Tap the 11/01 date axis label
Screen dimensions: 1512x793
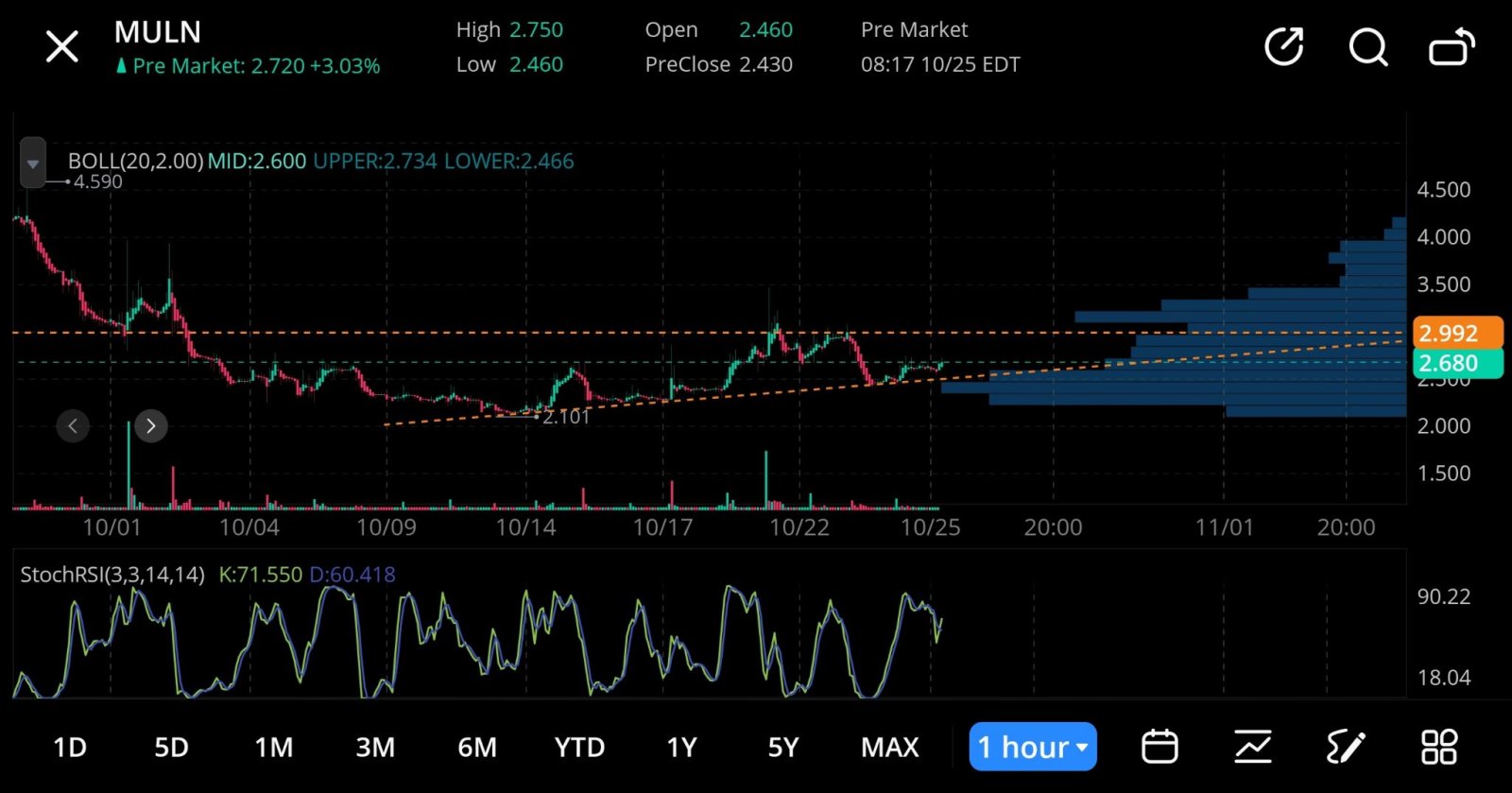tap(1224, 527)
